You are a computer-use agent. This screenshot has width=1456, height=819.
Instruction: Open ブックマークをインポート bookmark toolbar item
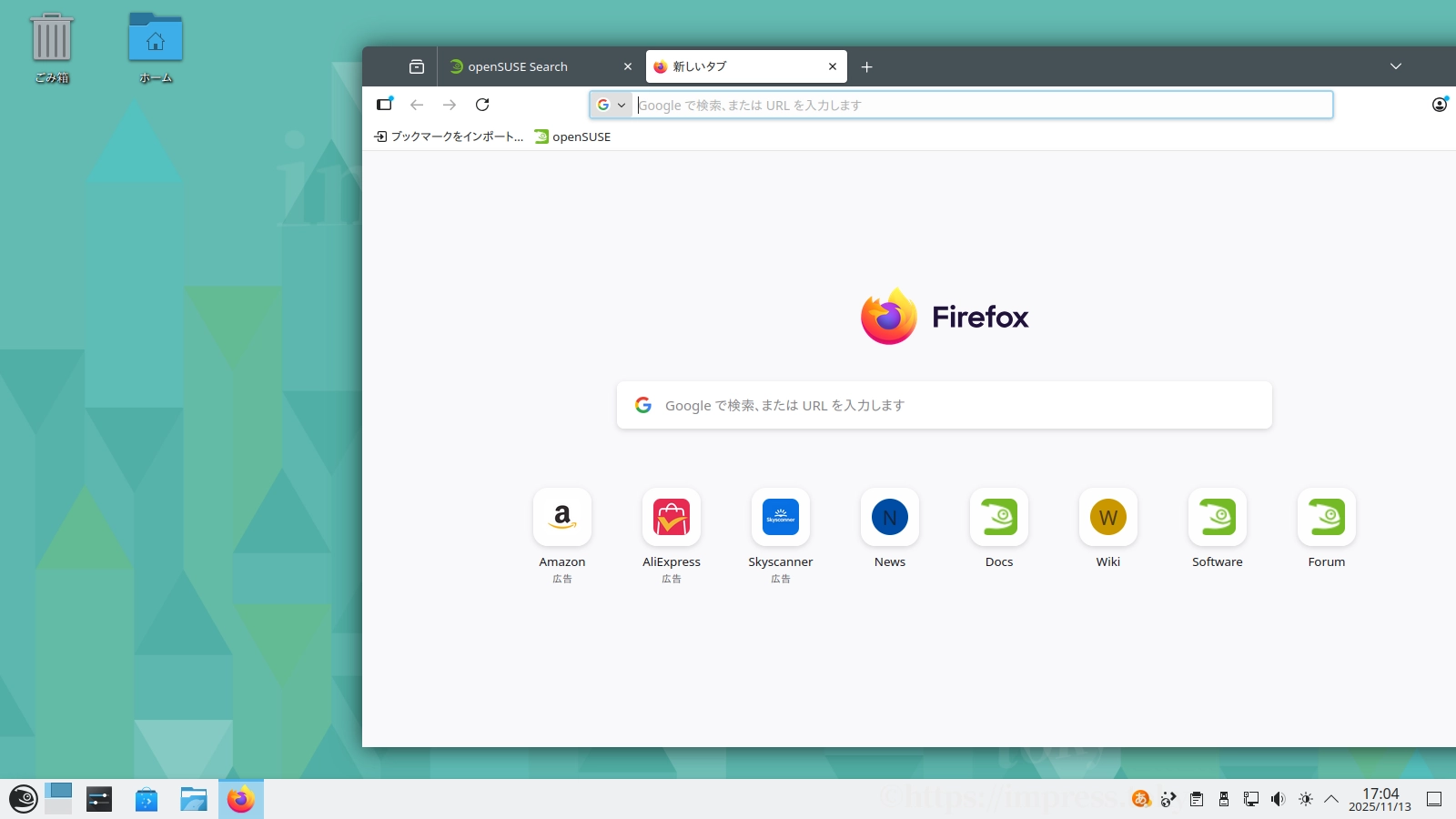coord(449,136)
